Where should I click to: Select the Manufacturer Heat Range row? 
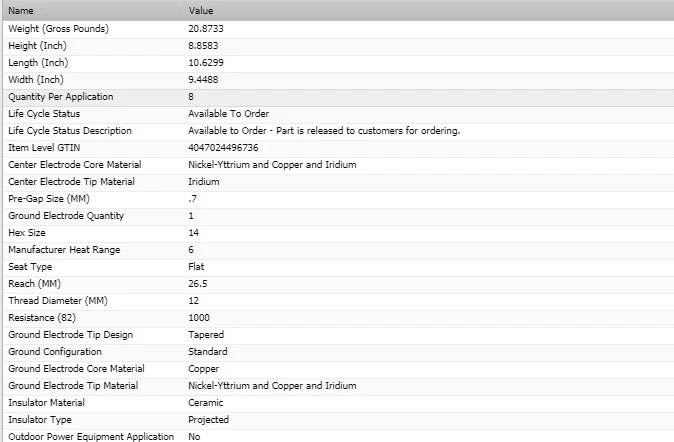(x=65, y=250)
